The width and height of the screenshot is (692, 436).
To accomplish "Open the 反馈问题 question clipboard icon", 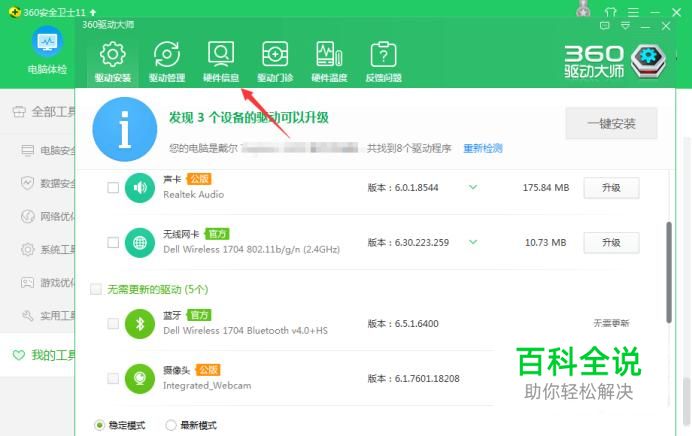I will click(x=383, y=54).
